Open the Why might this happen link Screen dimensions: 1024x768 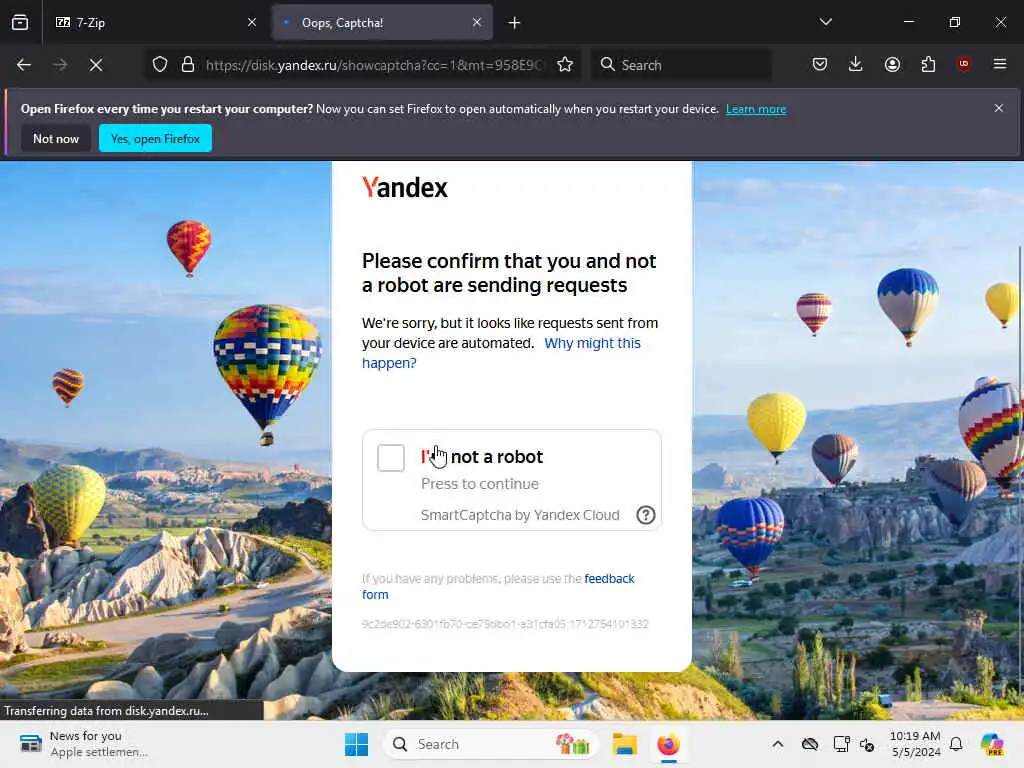pyautogui.click(x=501, y=353)
